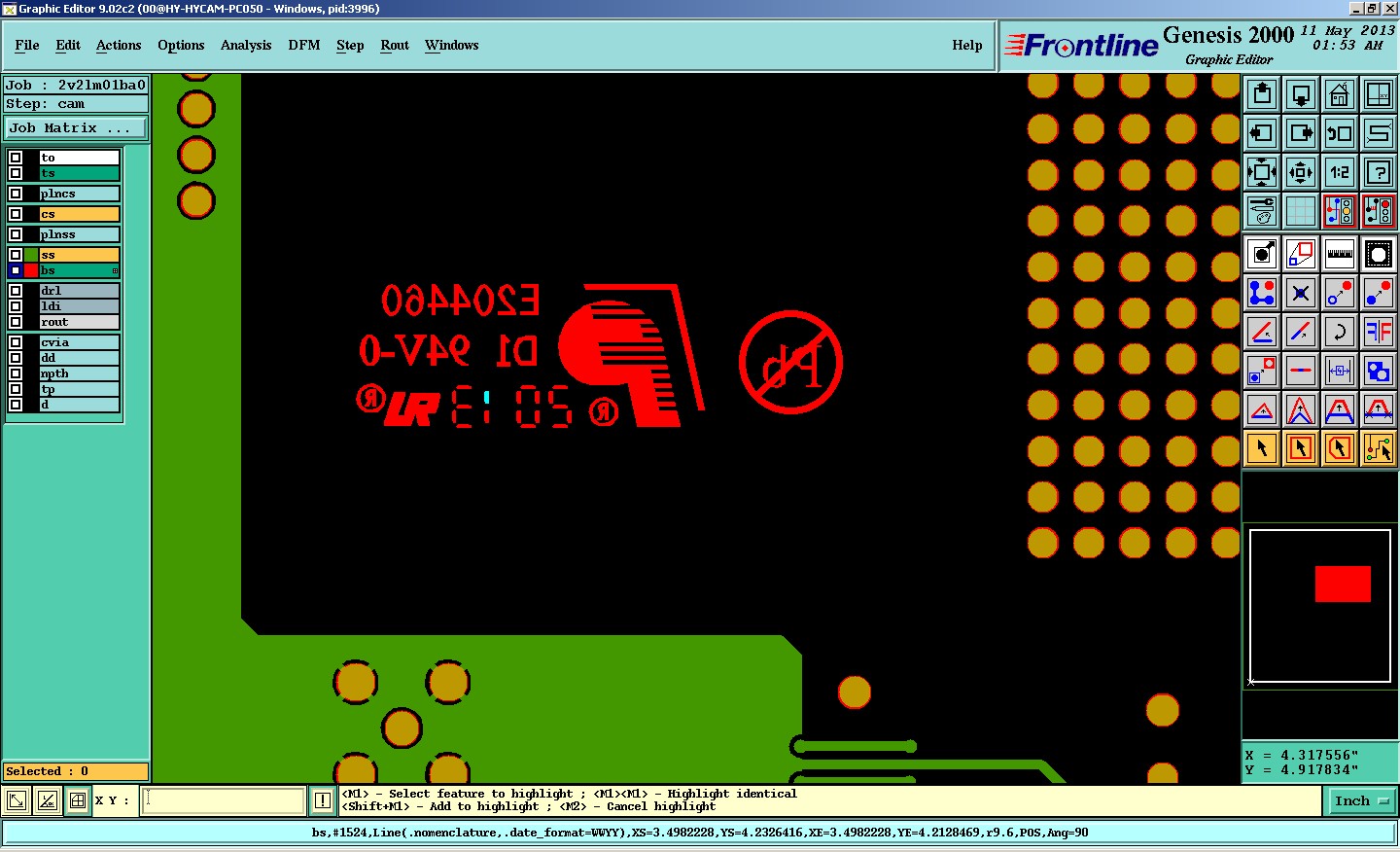1400x852 pixels.
Task: Open the display options palette-and-wrench icon
Action: click(1262, 211)
